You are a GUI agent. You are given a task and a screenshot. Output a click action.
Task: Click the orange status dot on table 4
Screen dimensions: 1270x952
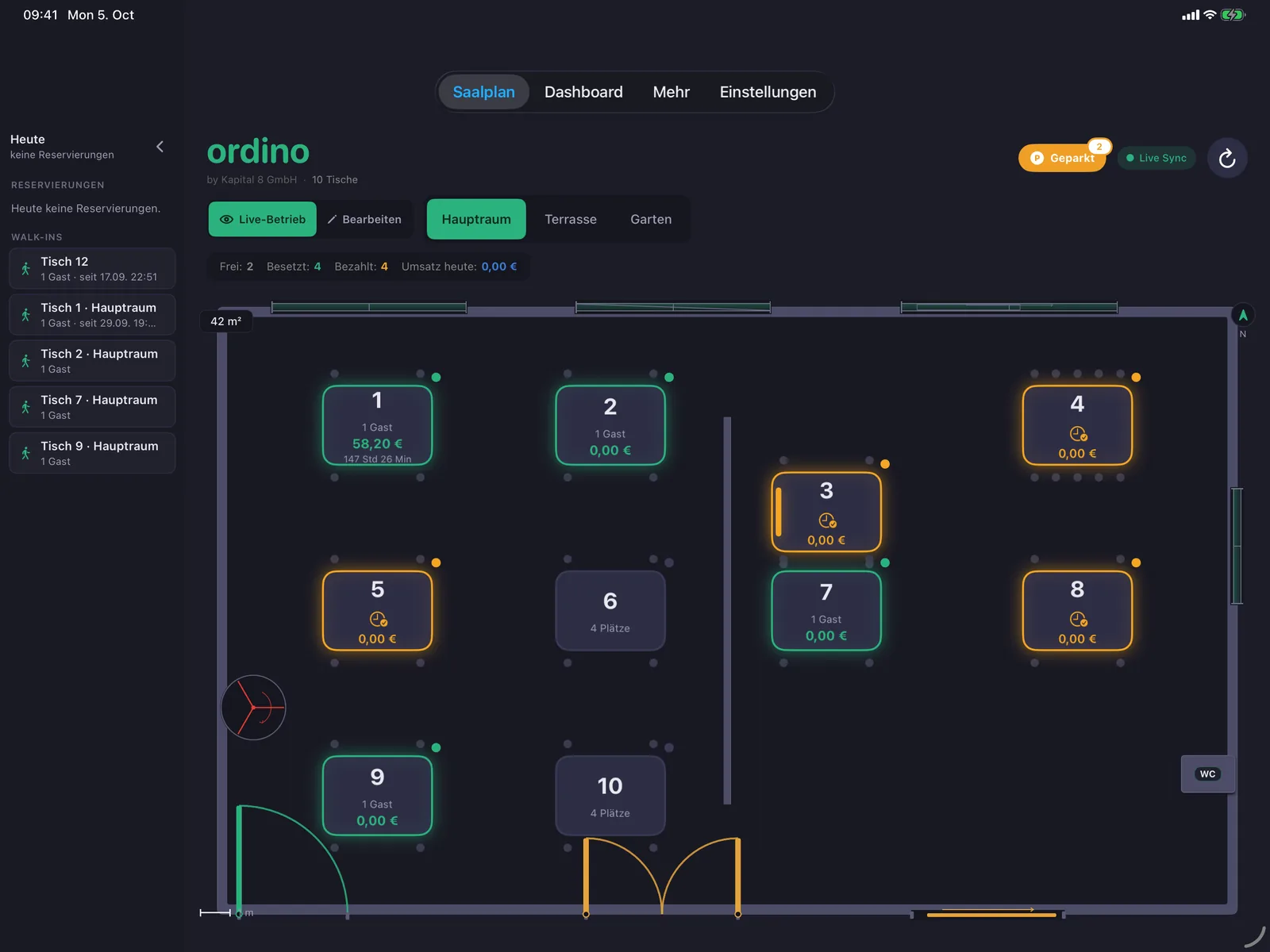[x=1136, y=378]
